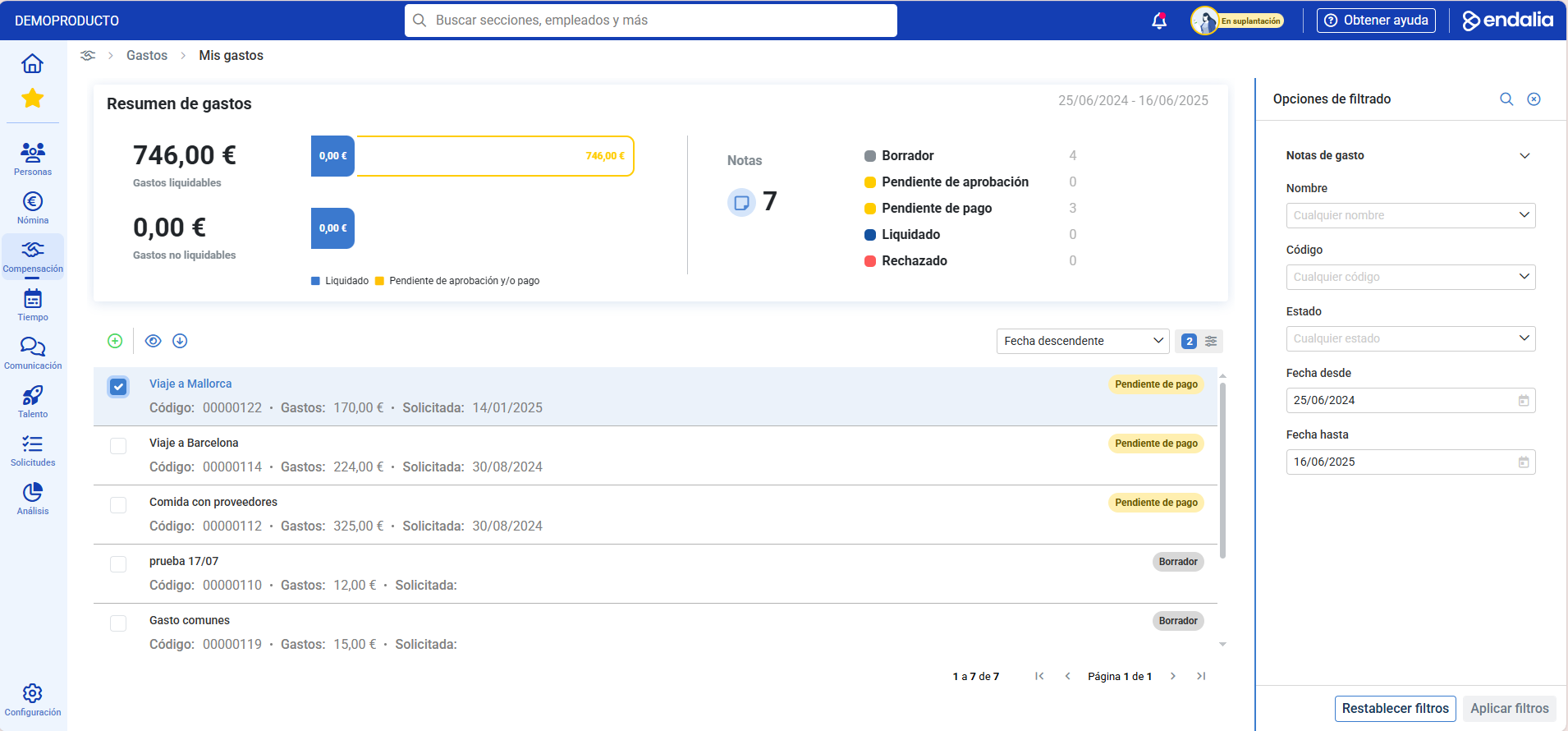The image size is (1568, 731).
Task: Click search magnifier in filter panel
Action: pyautogui.click(x=1506, y=99)
